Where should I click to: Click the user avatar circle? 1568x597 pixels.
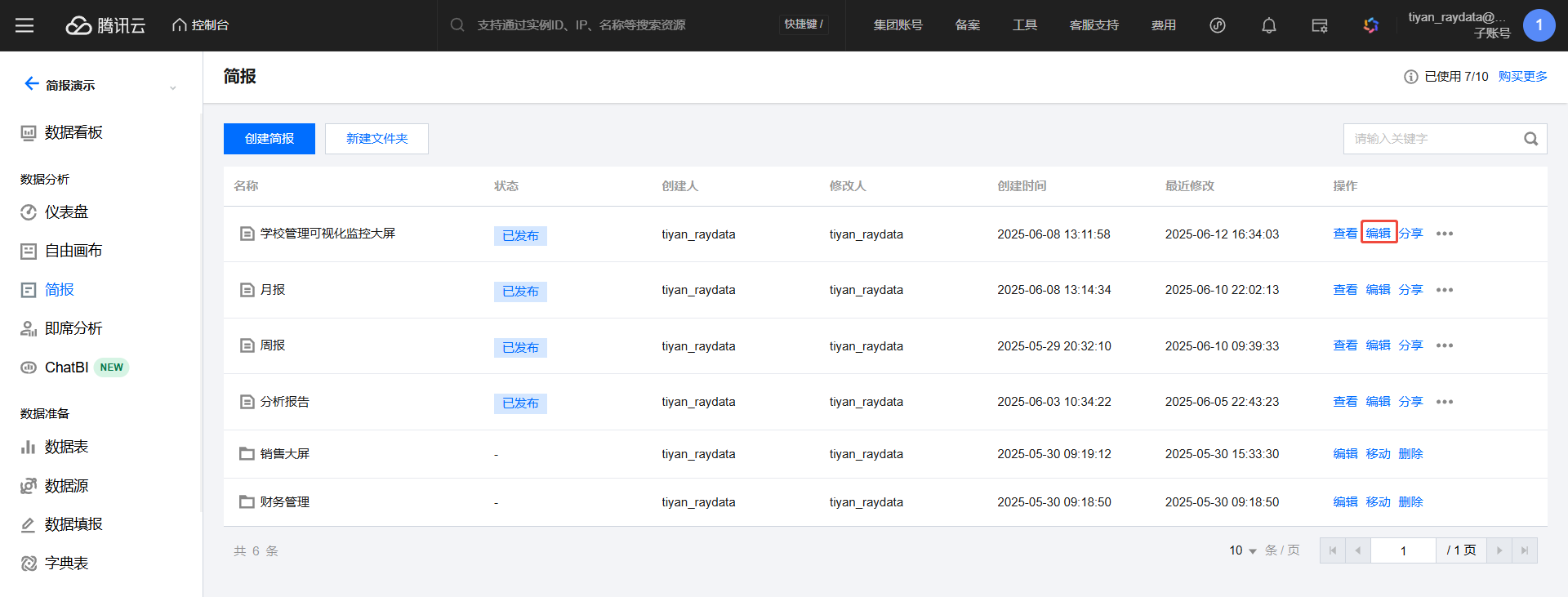pyautogui.click(x=1539, y=25)
